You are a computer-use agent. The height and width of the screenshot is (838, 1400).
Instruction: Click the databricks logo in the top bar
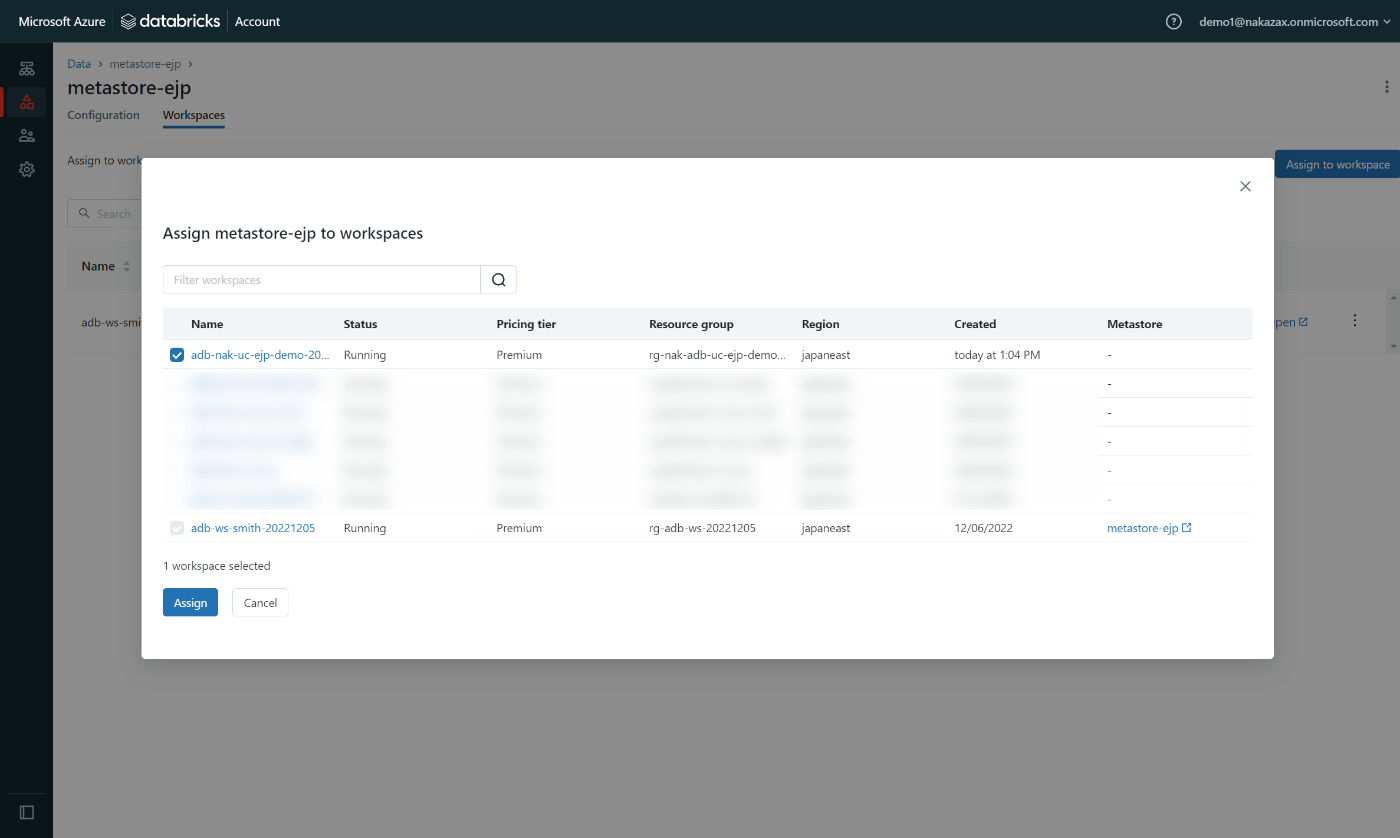tap(170, 20)
